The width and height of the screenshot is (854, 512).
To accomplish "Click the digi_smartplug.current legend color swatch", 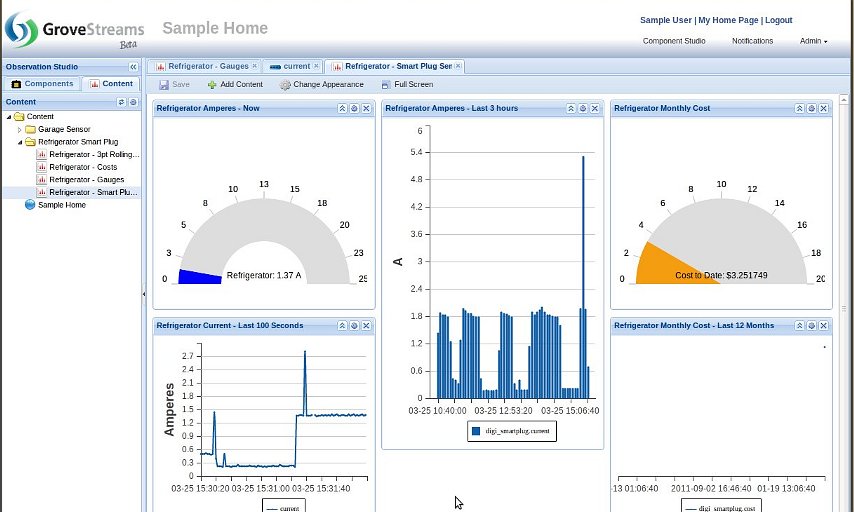I will (x=476, y=431).
